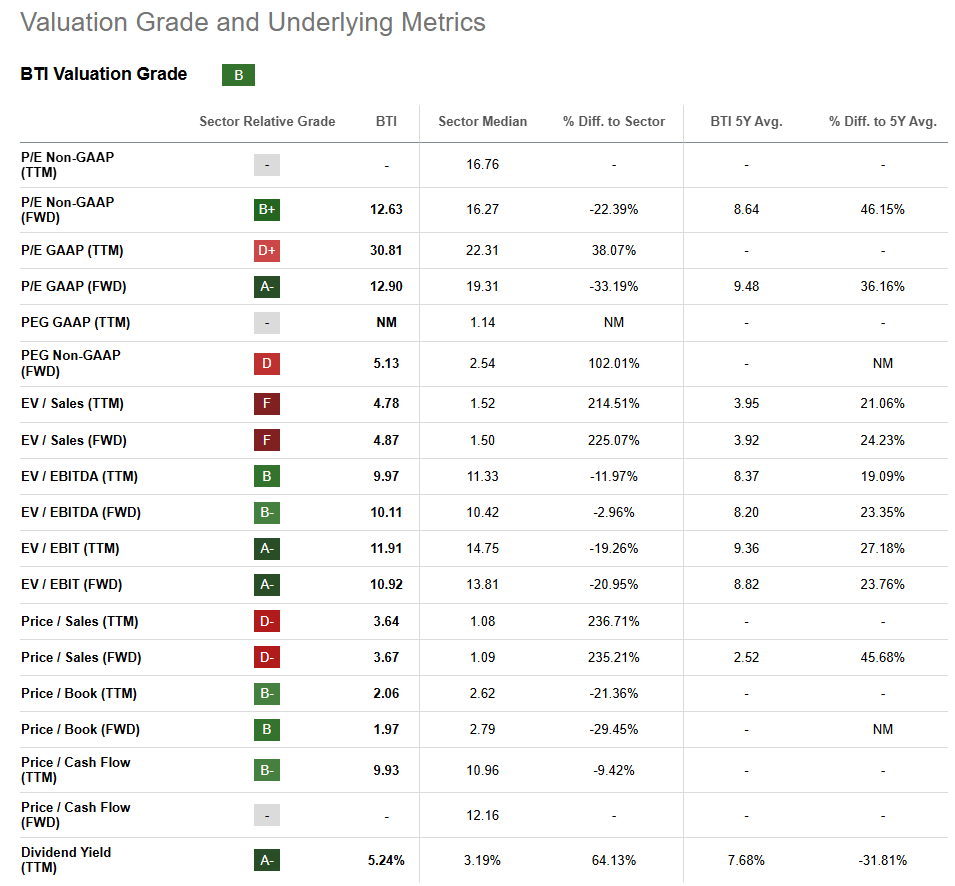Viewport: 955px width, 886px height.
Task: Select the Price / Cash Flow (TTM) row label
Action: (76, 770)
